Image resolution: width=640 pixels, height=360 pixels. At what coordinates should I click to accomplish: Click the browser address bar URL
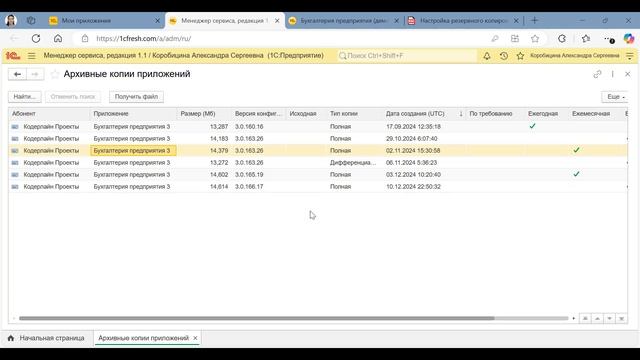[x=144, y=38]
